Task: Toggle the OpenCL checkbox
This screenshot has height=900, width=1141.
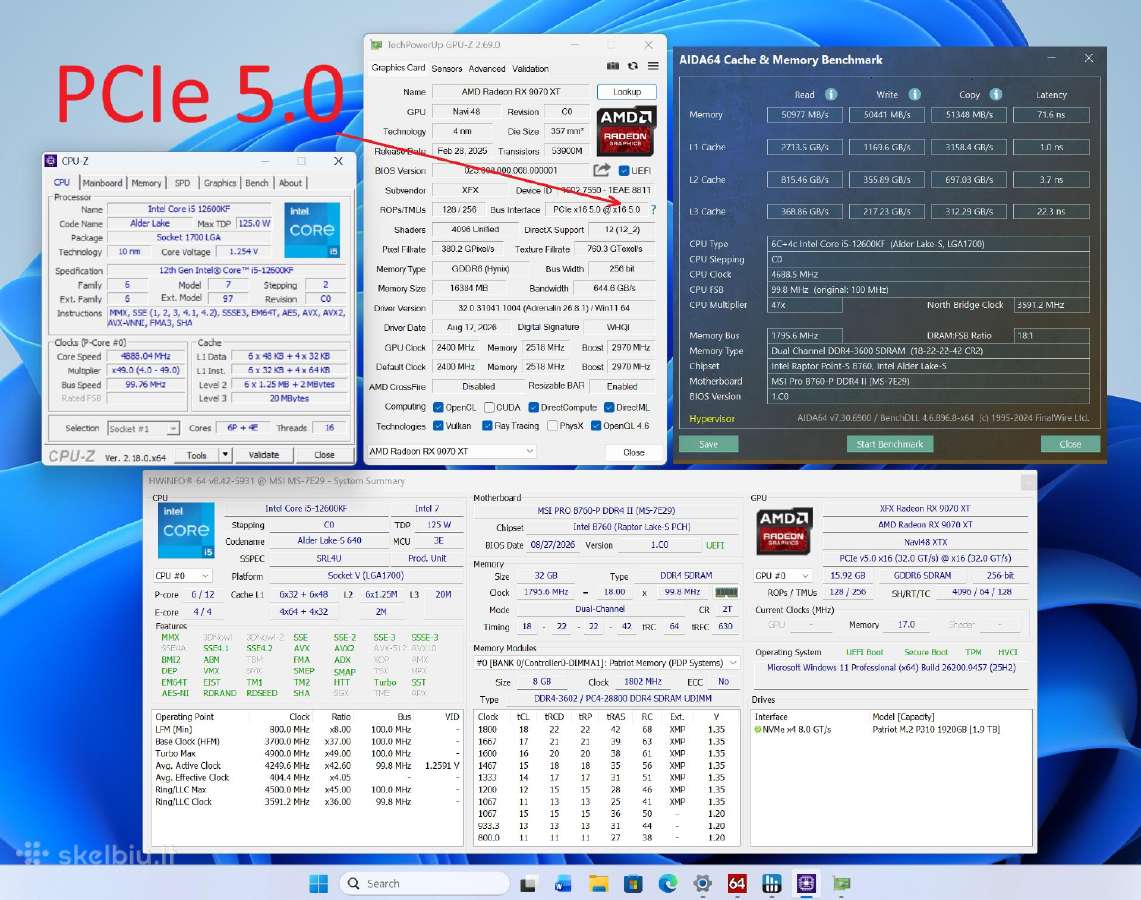Action: tap(438, 407)
